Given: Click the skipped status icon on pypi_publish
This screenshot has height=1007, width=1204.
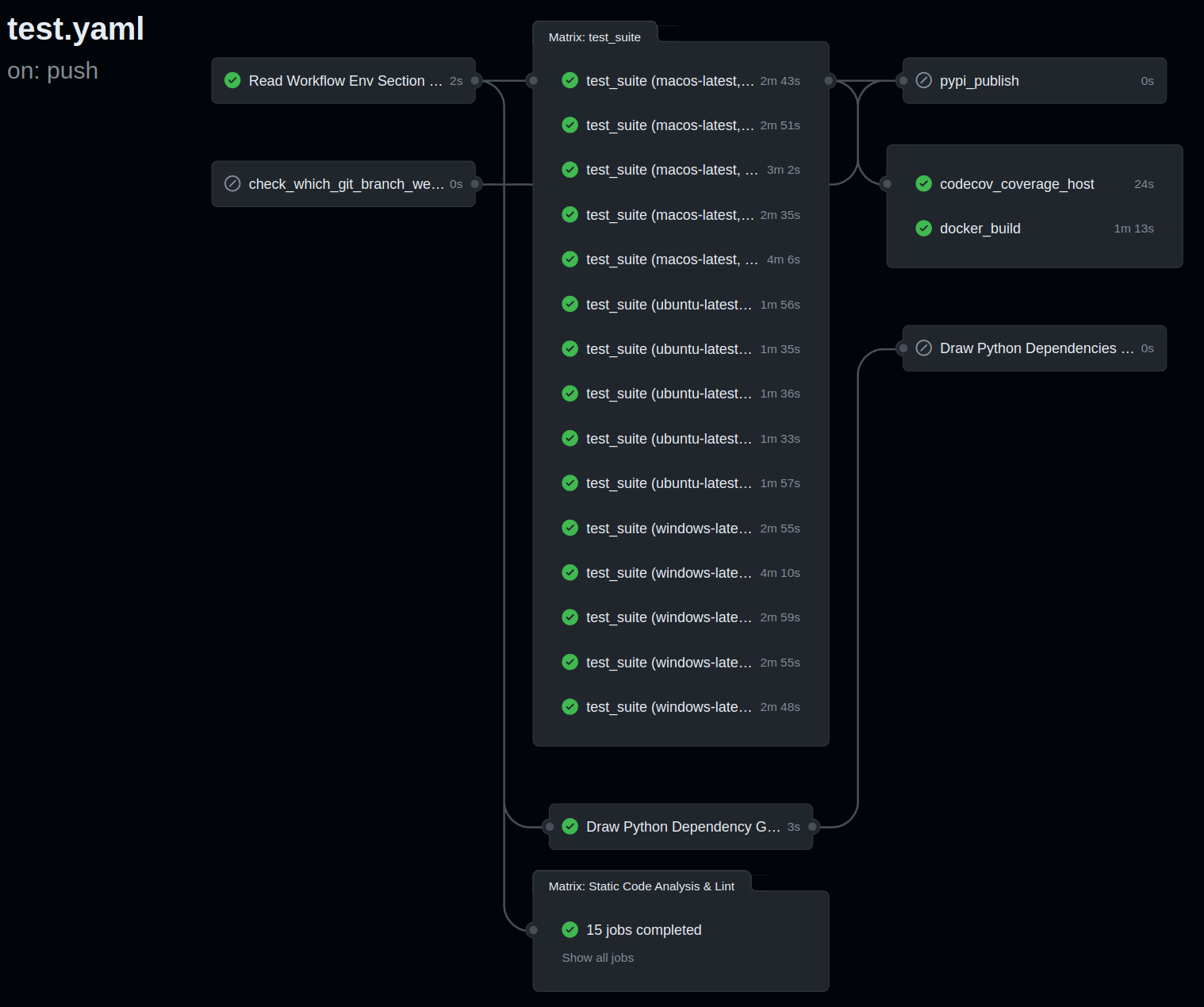Looking at the screenshot, I should [x=923, y=80].
